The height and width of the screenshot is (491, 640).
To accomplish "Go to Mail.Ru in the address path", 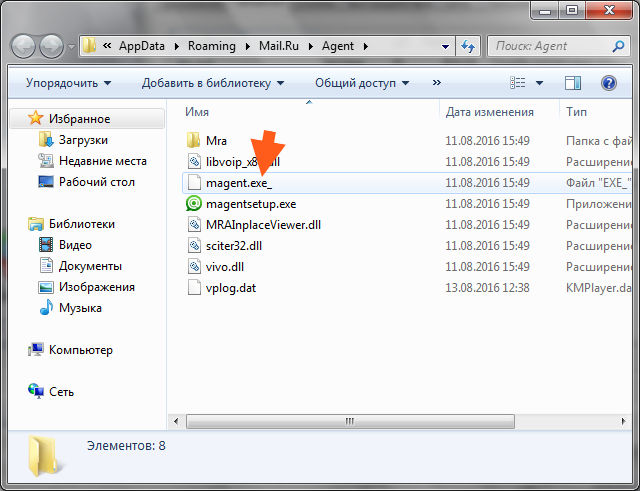I will click(279, 46).
